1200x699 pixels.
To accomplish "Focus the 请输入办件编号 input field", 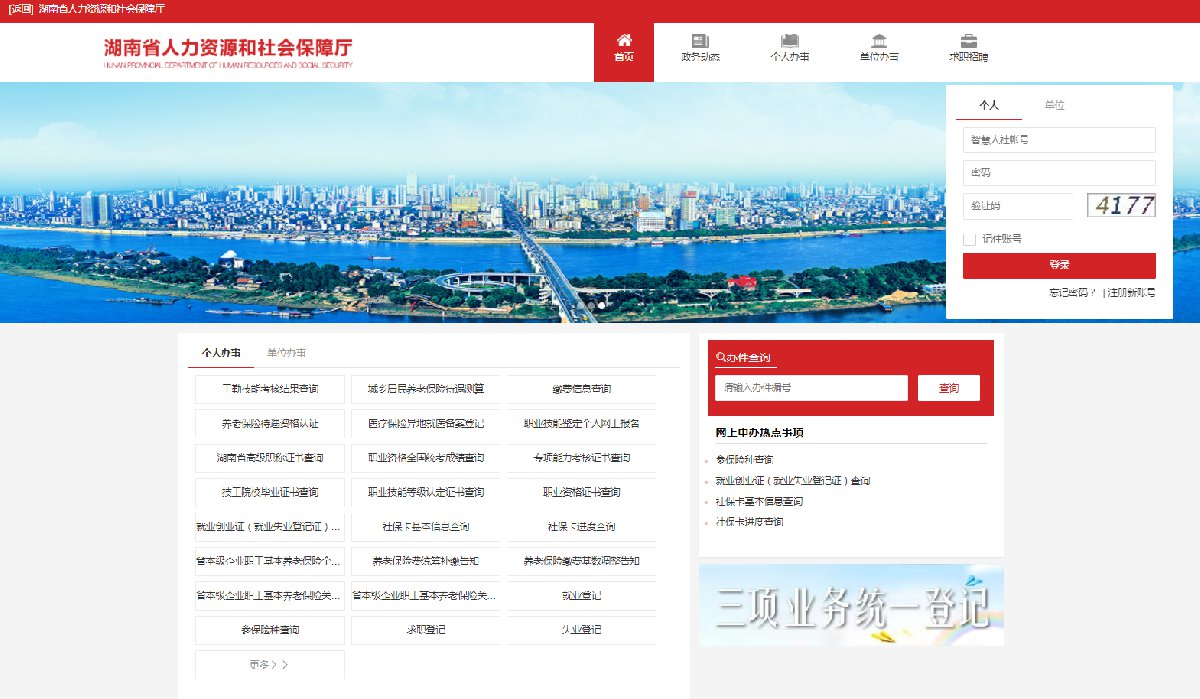I will click(811, 388).
